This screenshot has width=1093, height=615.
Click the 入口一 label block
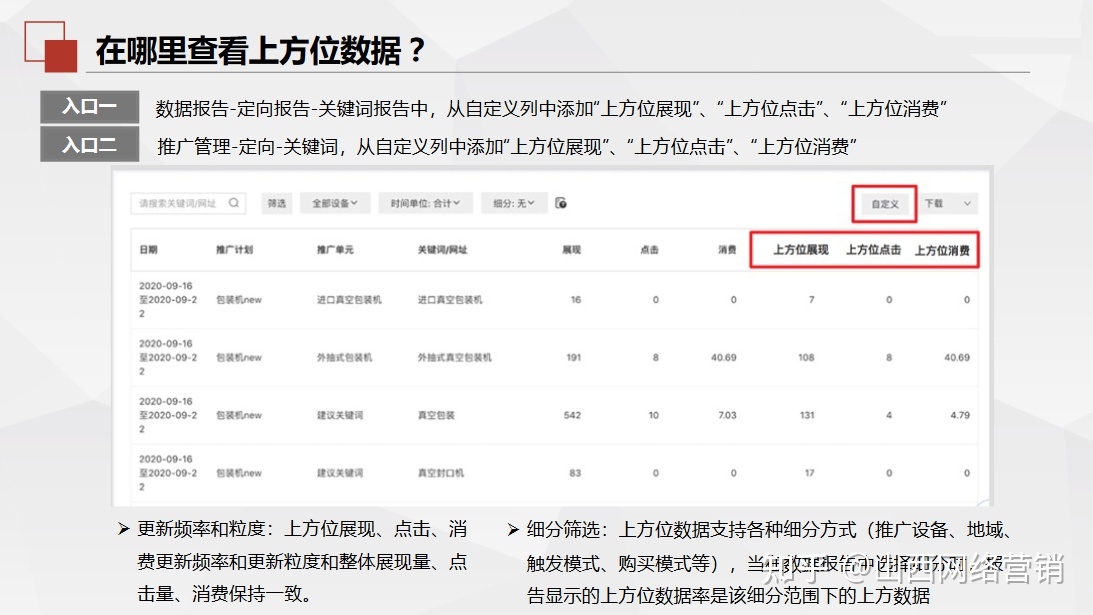[x=88, y=108]
